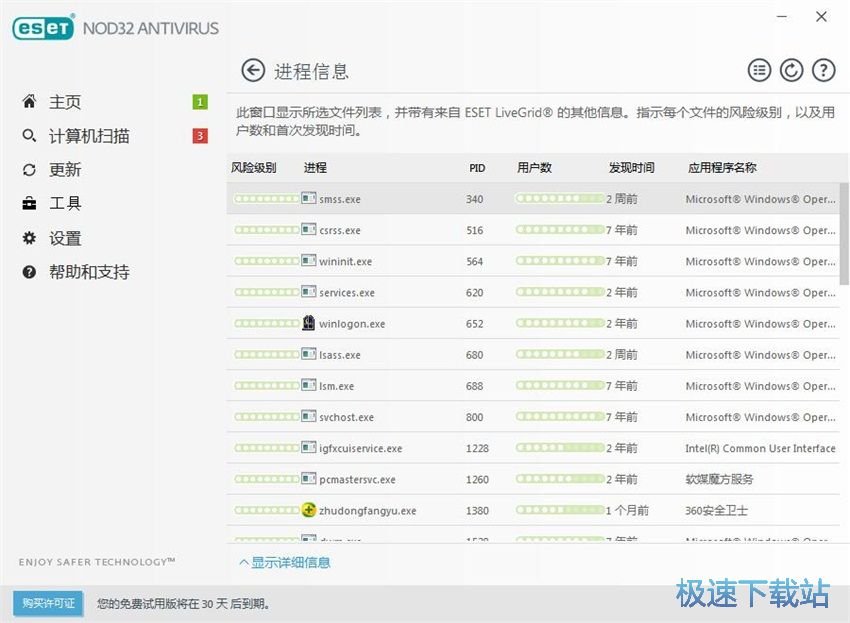Screen dimensions: 850x623
Task: Select the lsm.exe process name
Action: pyautogui.click(x=337, y=386)
